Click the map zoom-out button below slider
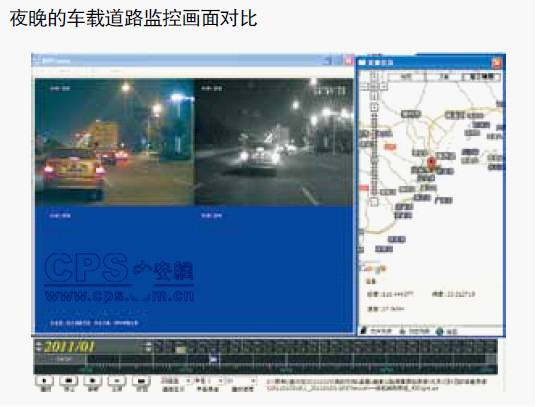The width and height of the screenshot is (536, 407). pyautogui.click(x=374, y=202)
